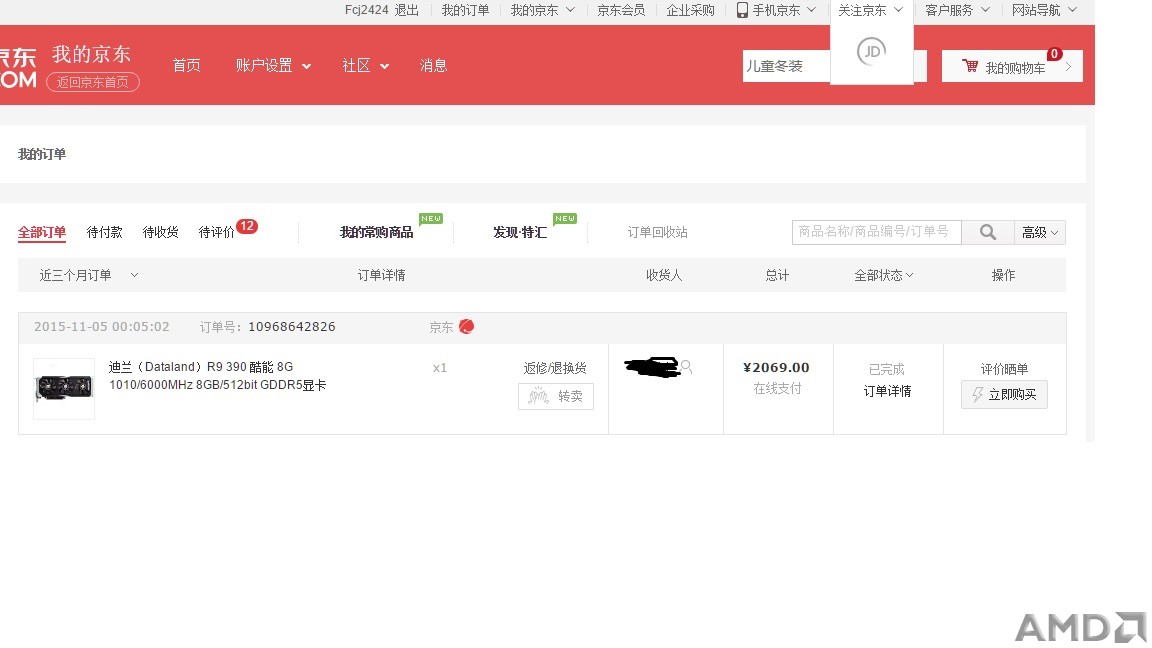Click the search magnifier icon in order search
Screen dimensions: 1152x648
click(987, 232)
